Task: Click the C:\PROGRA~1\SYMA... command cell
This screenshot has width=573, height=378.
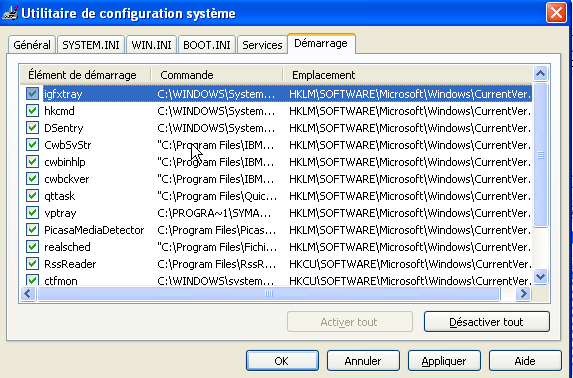Action: (214, 213)
